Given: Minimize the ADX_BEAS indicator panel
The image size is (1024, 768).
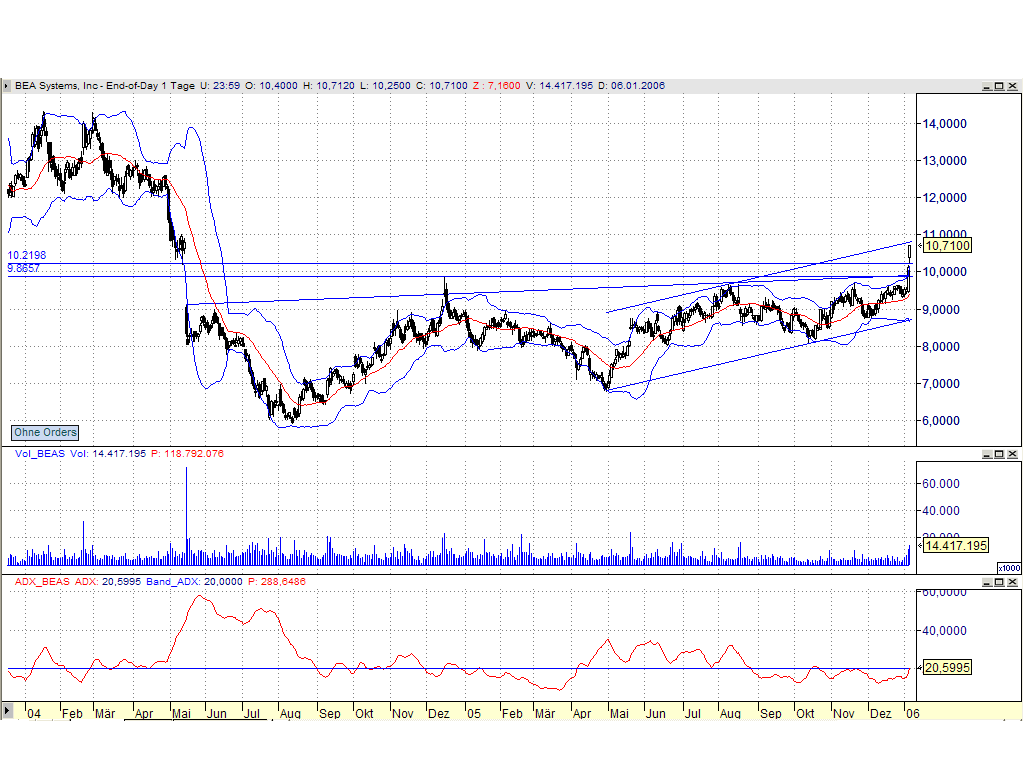Looking at the screenshot, I should pos(987,581).
